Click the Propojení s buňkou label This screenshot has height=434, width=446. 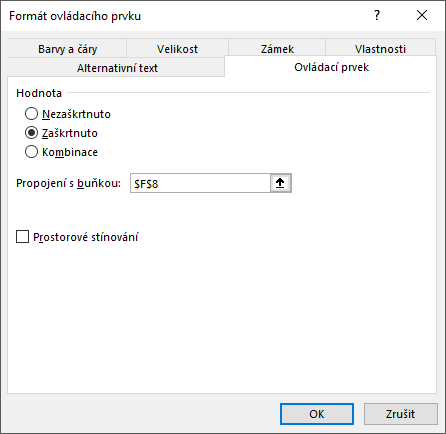coord(68,183)
